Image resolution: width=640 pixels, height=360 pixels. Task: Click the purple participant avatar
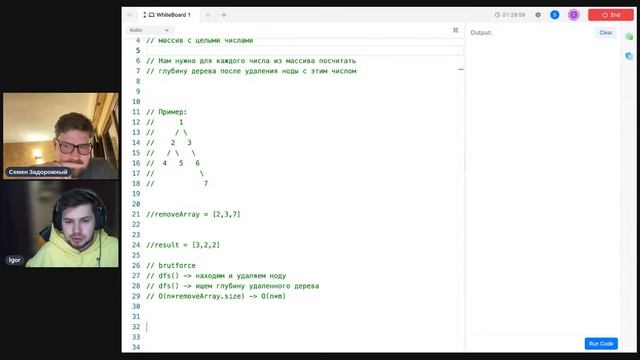pyautogui.click(x=573, y=15)
